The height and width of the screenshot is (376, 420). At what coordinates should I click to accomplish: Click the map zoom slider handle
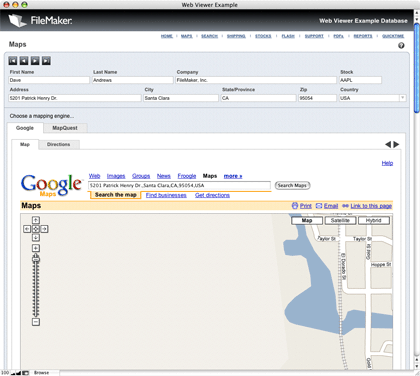coord(36,259)
